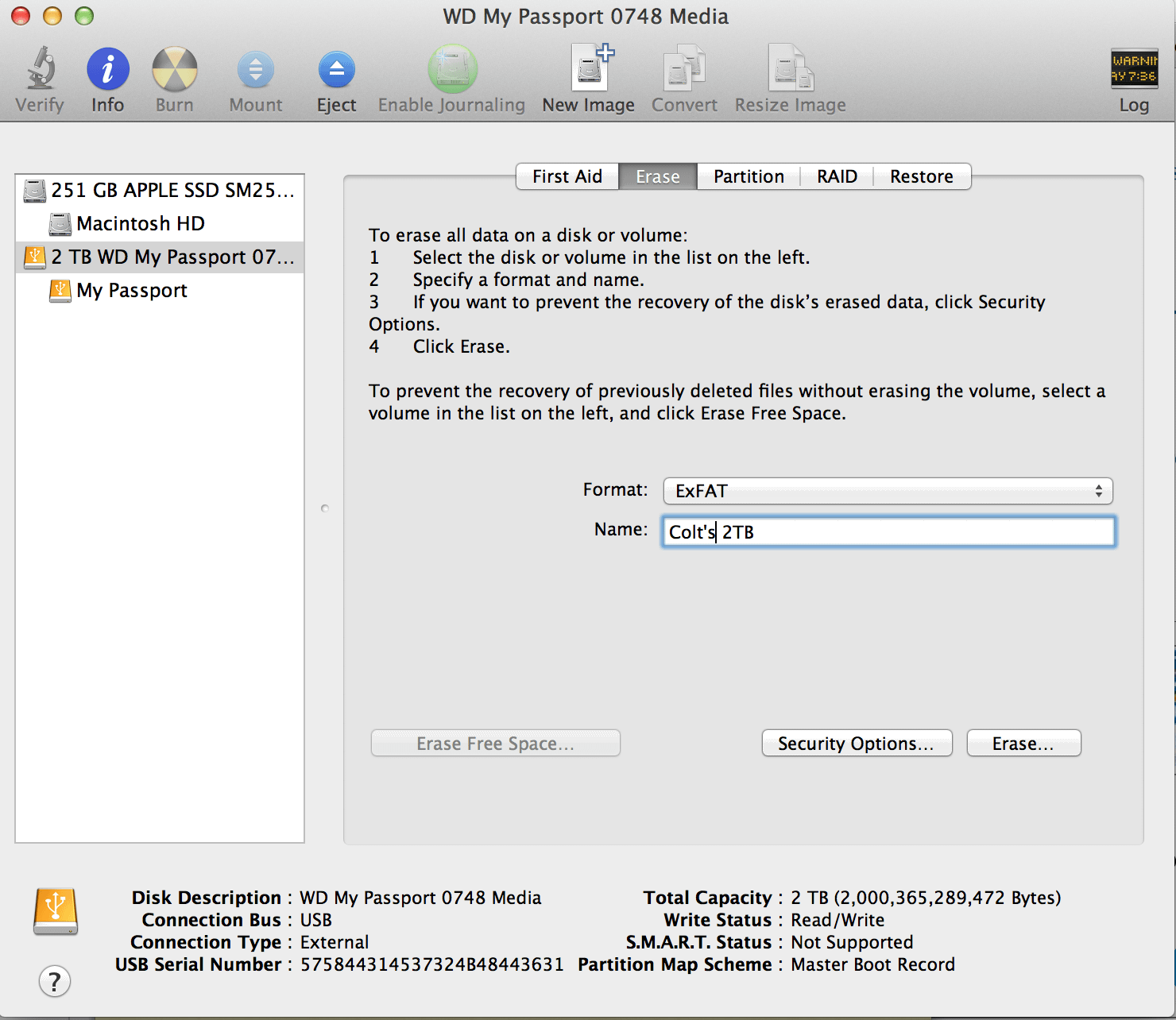The height and width of the screenshot is (1020, 1176).
Task: Click the Erase... button
Action: (1023, 743)
